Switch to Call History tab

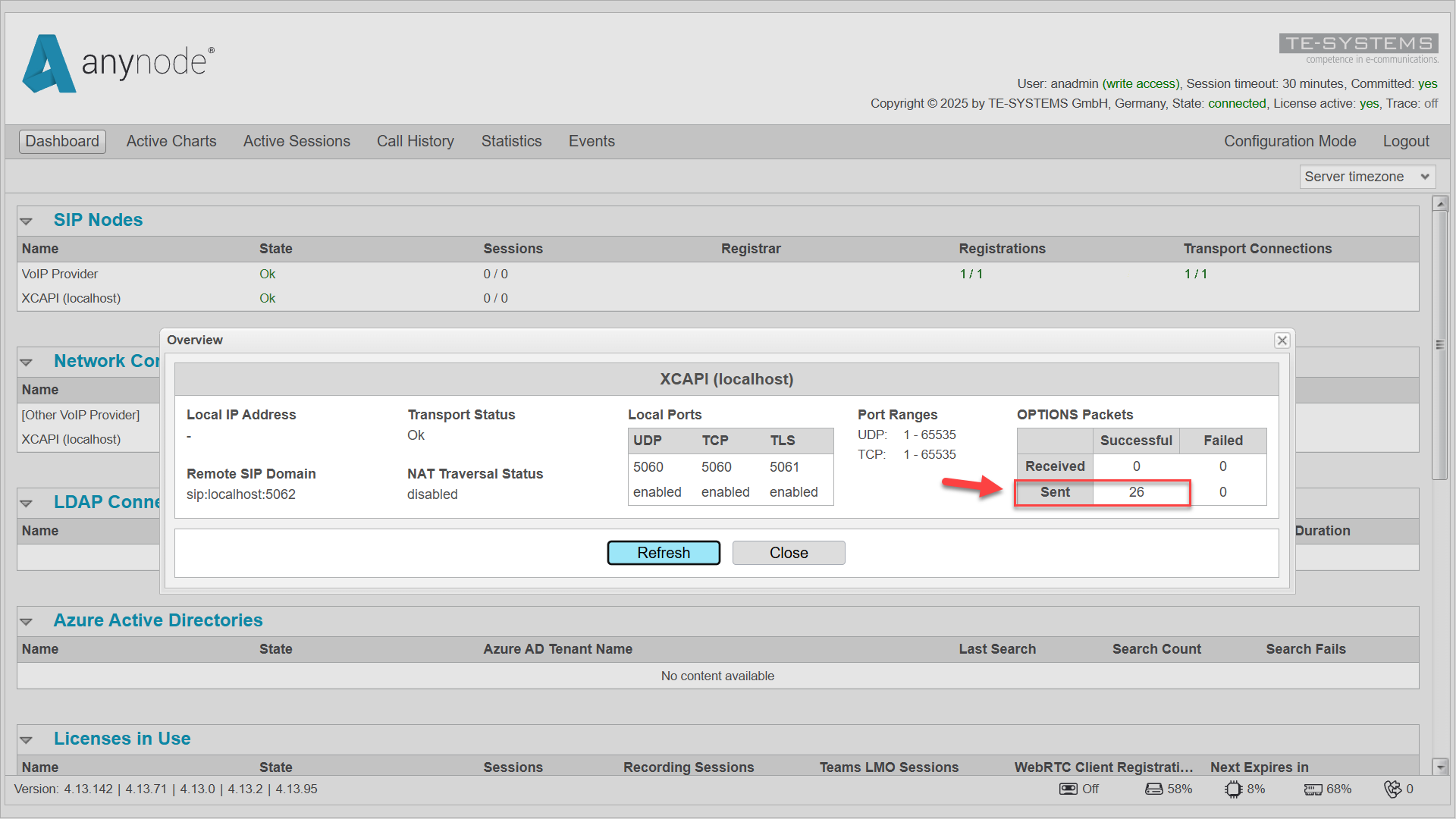point(415,142)
